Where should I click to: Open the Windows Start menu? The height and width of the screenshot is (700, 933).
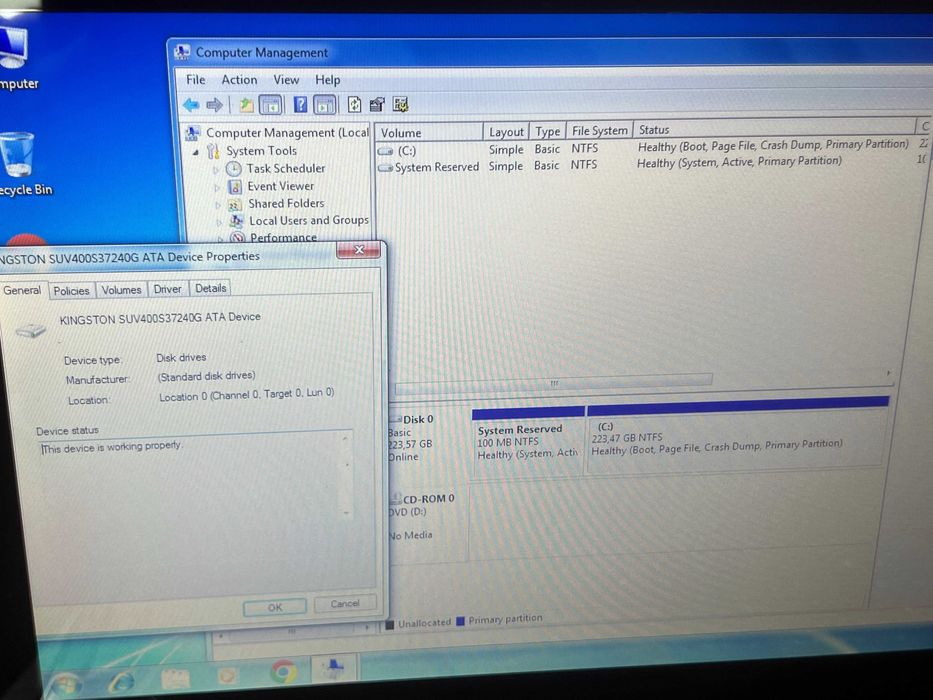click(x=65, y=684)
